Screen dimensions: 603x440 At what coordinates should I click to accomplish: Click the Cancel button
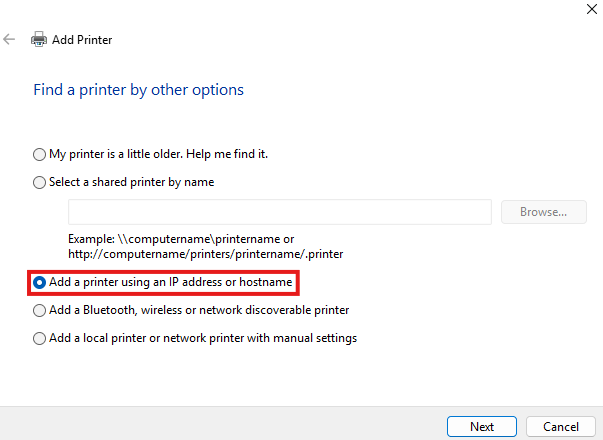point(561,427)
